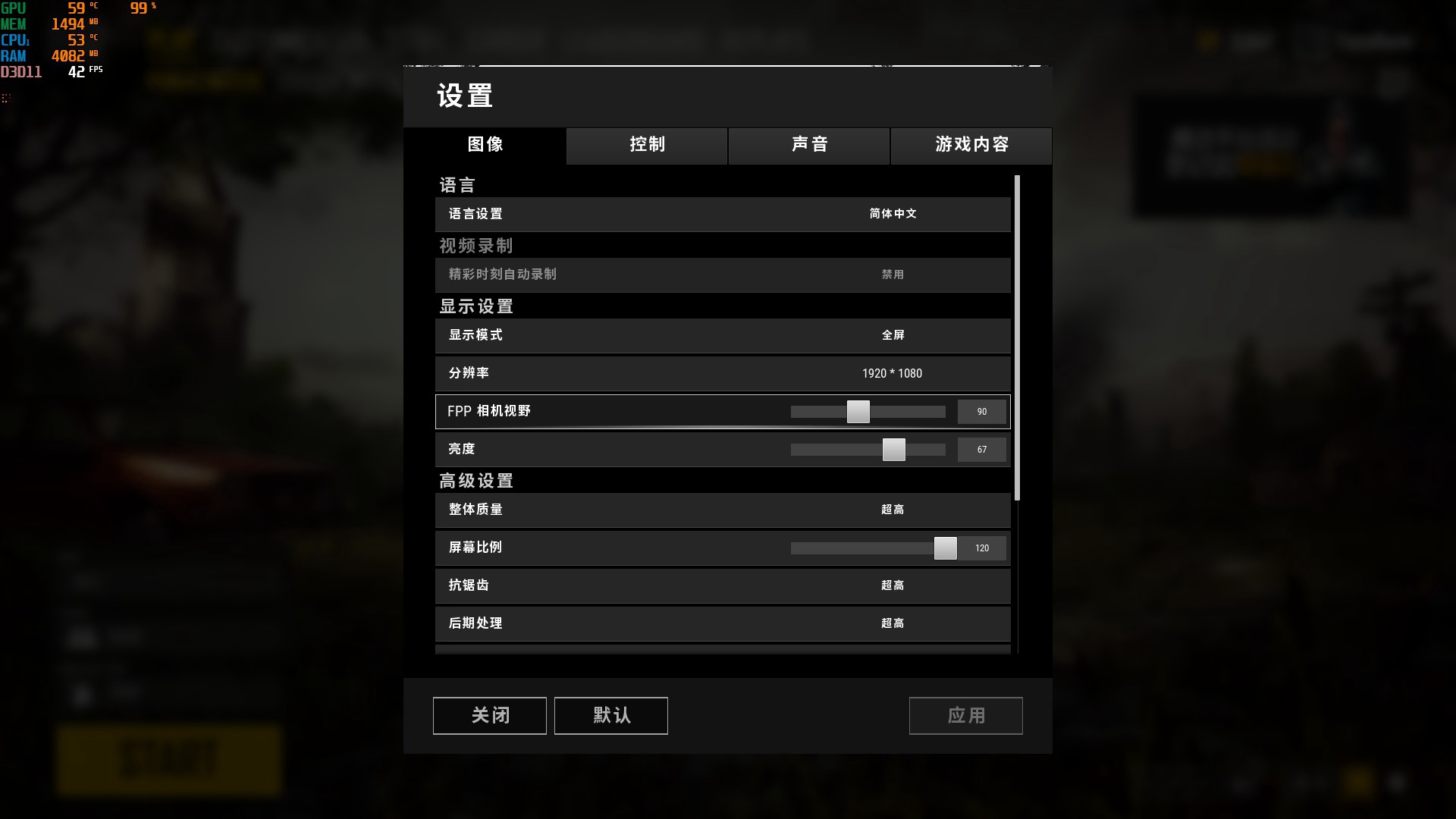The image size is (1456, 819).
Task: Click the 屏幕比例 slider handle
Action: tap(946, 548)
